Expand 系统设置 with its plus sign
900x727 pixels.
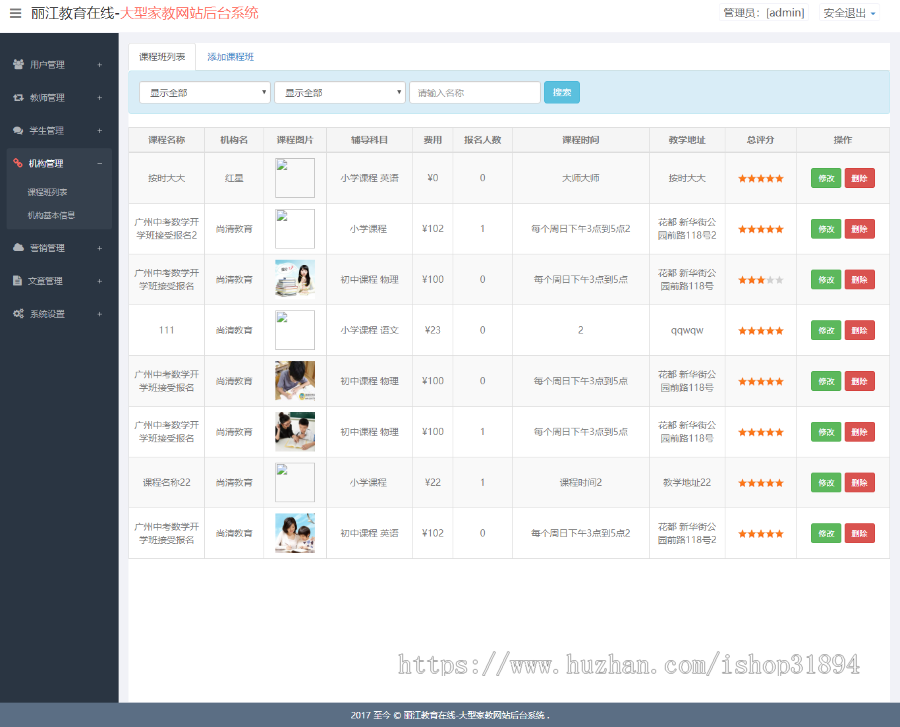tap(100, 314)
